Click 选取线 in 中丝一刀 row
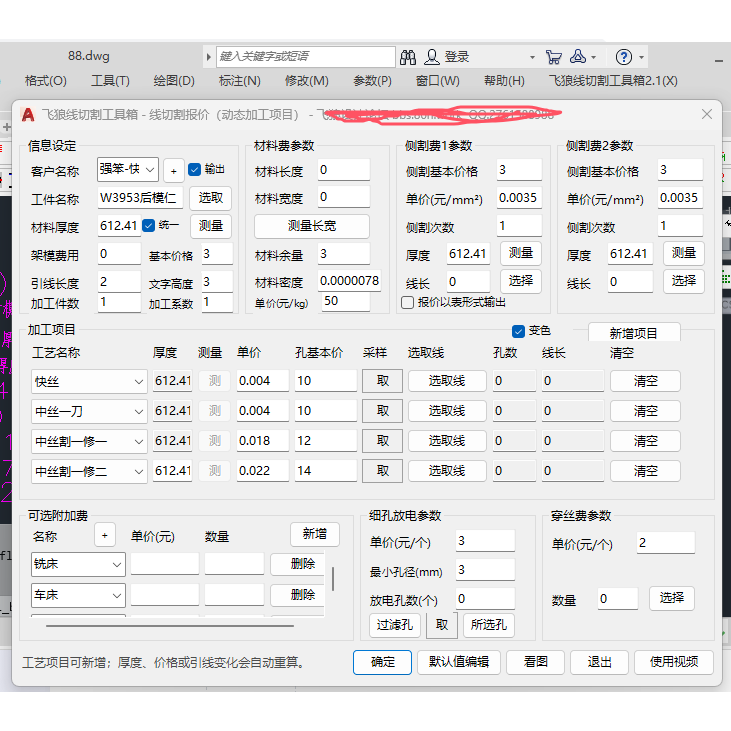 pos(447,411)
